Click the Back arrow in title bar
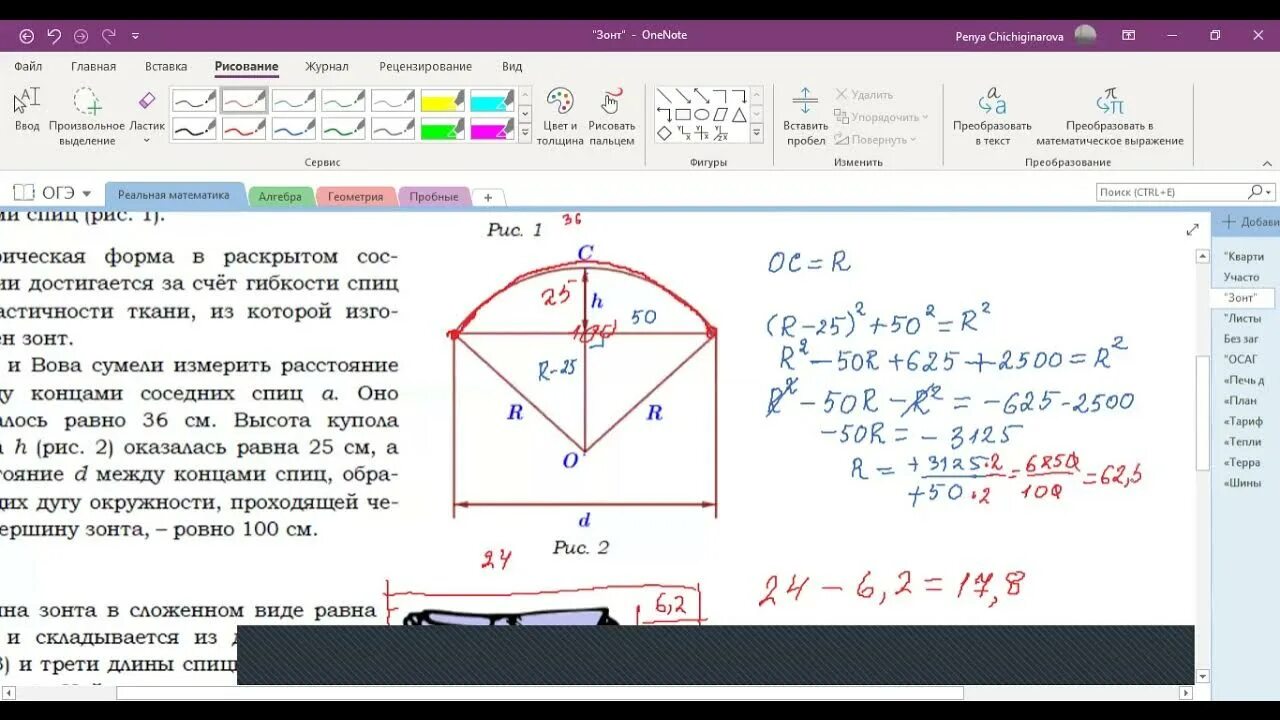1280x720 pixels. pos(27,36)
